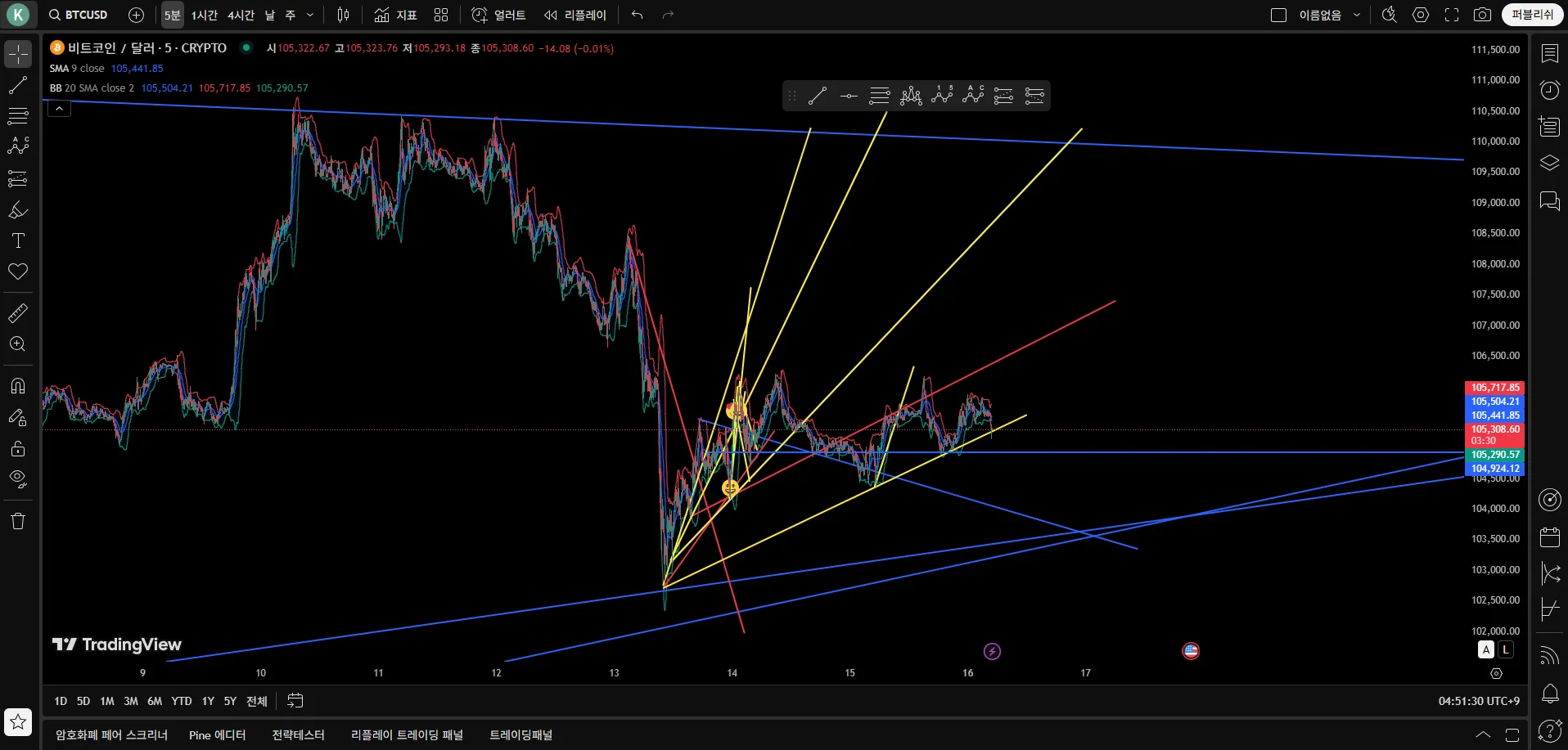Viewport: 1568px width, 750px height.
Task: Toggle hide all drawings eye icon
Action: pos(18,479)
